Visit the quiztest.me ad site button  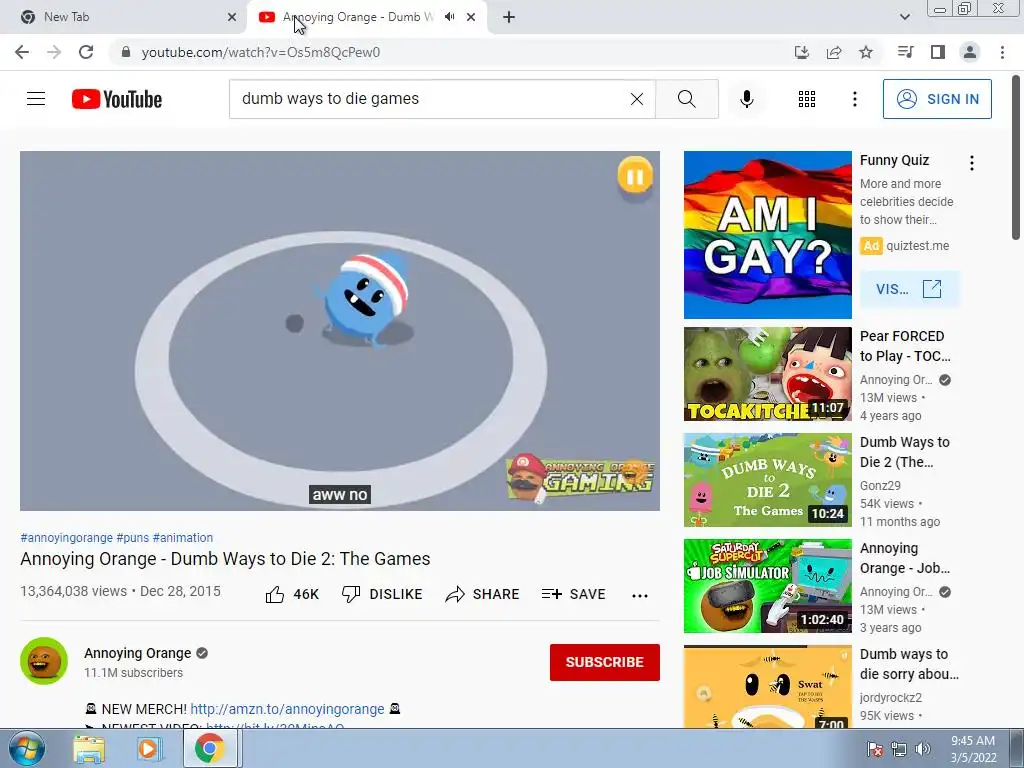point(910,289)
